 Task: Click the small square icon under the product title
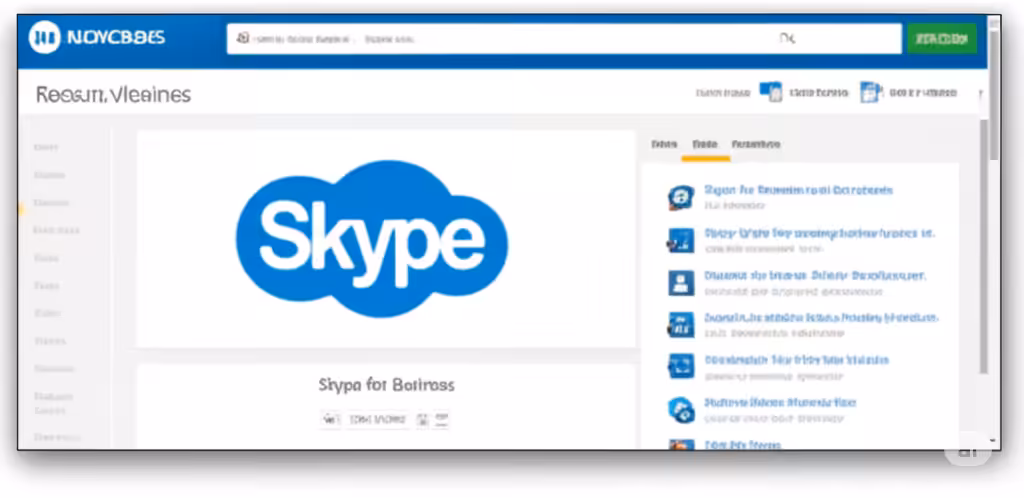pos(423,420)
